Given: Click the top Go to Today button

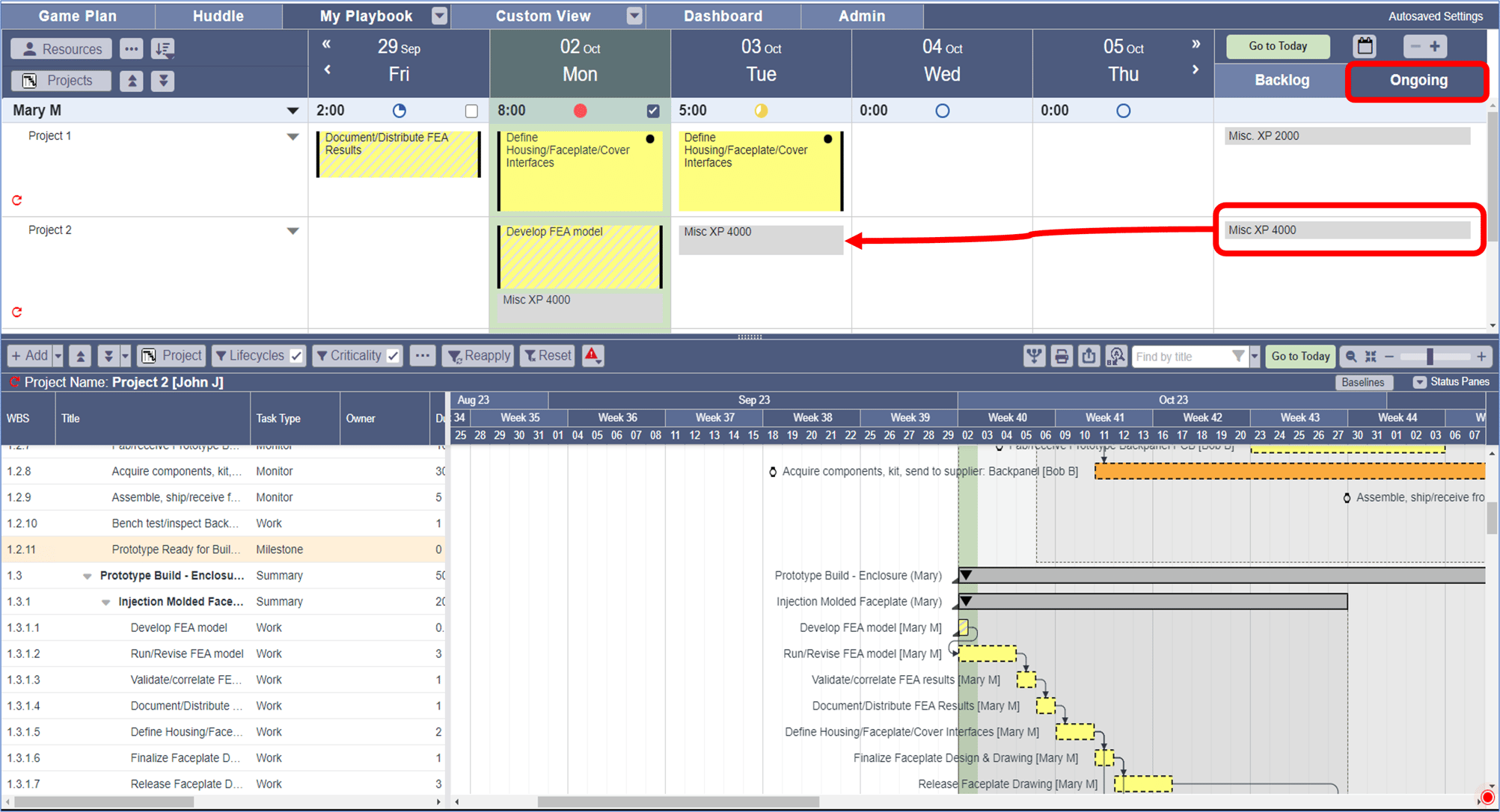Looking at the screenshot, I should tap(1278, 46).
